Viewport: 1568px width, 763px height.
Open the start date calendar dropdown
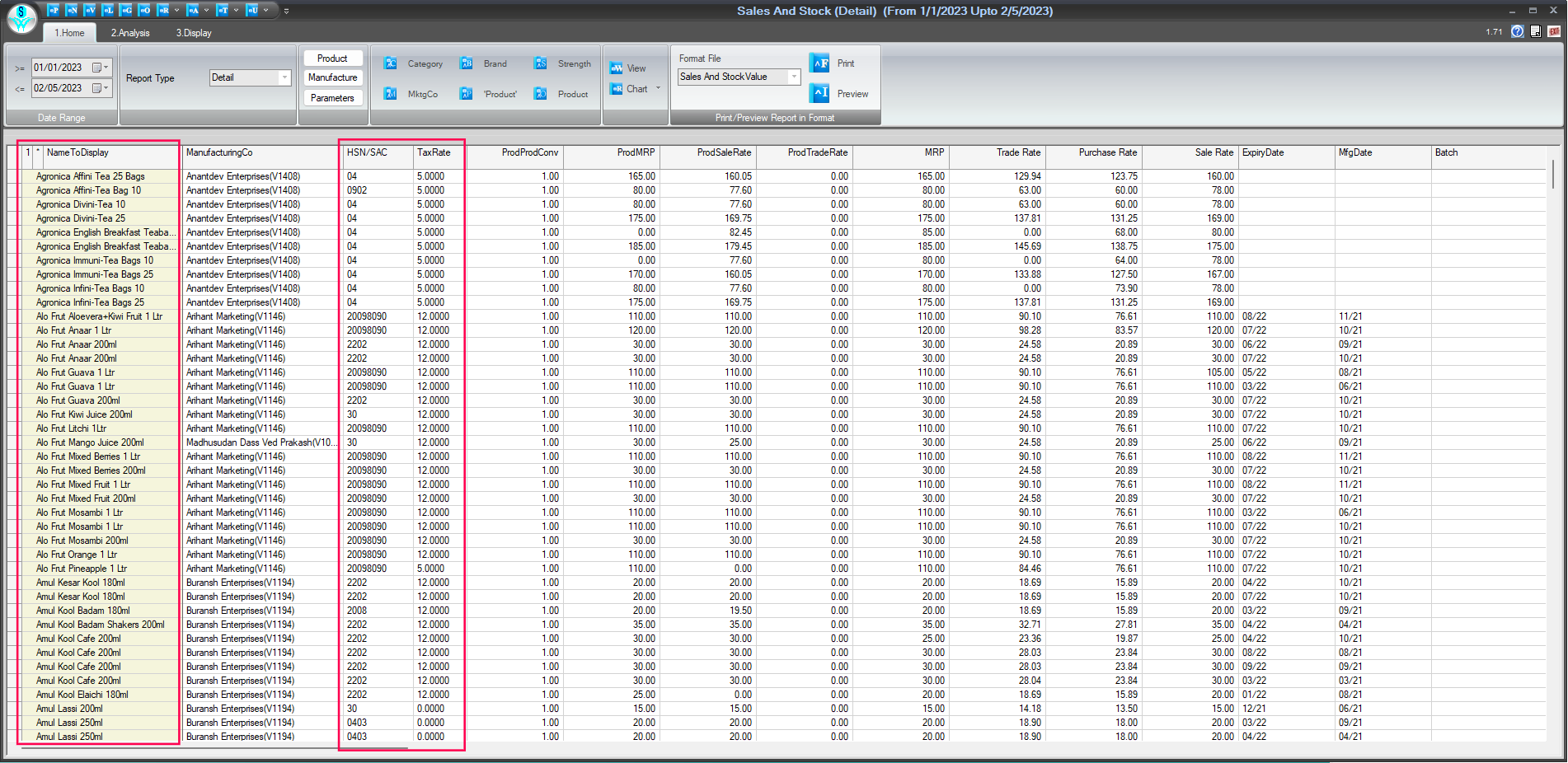[x=101, y=68]
